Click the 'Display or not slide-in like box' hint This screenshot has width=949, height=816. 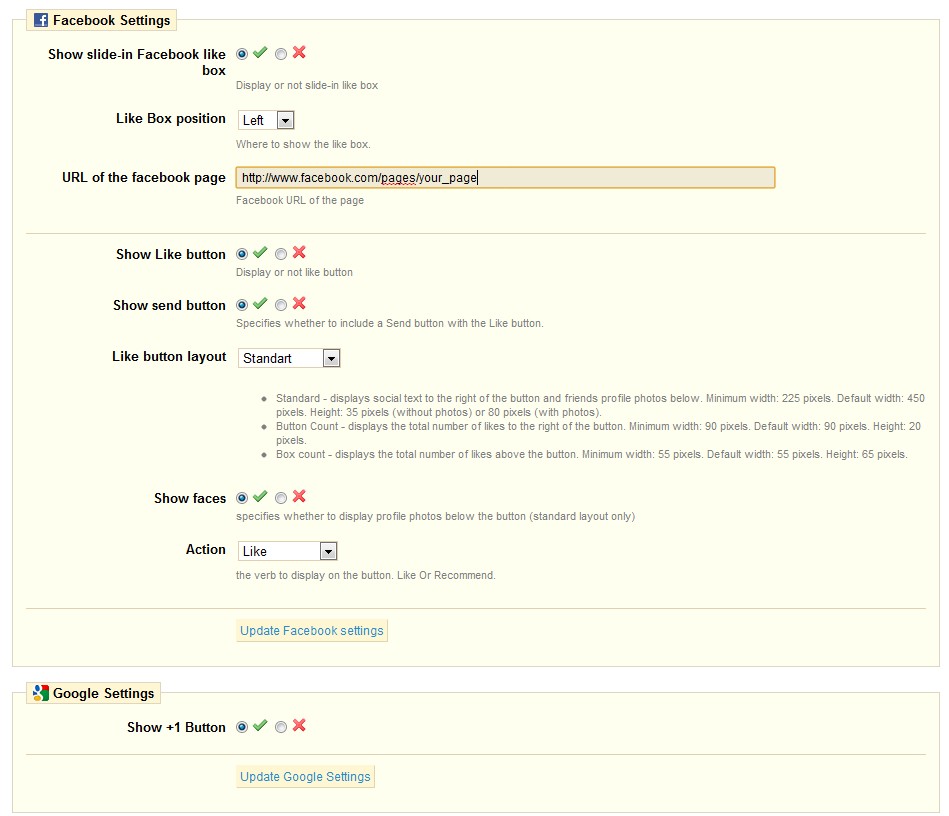[307, 85]
